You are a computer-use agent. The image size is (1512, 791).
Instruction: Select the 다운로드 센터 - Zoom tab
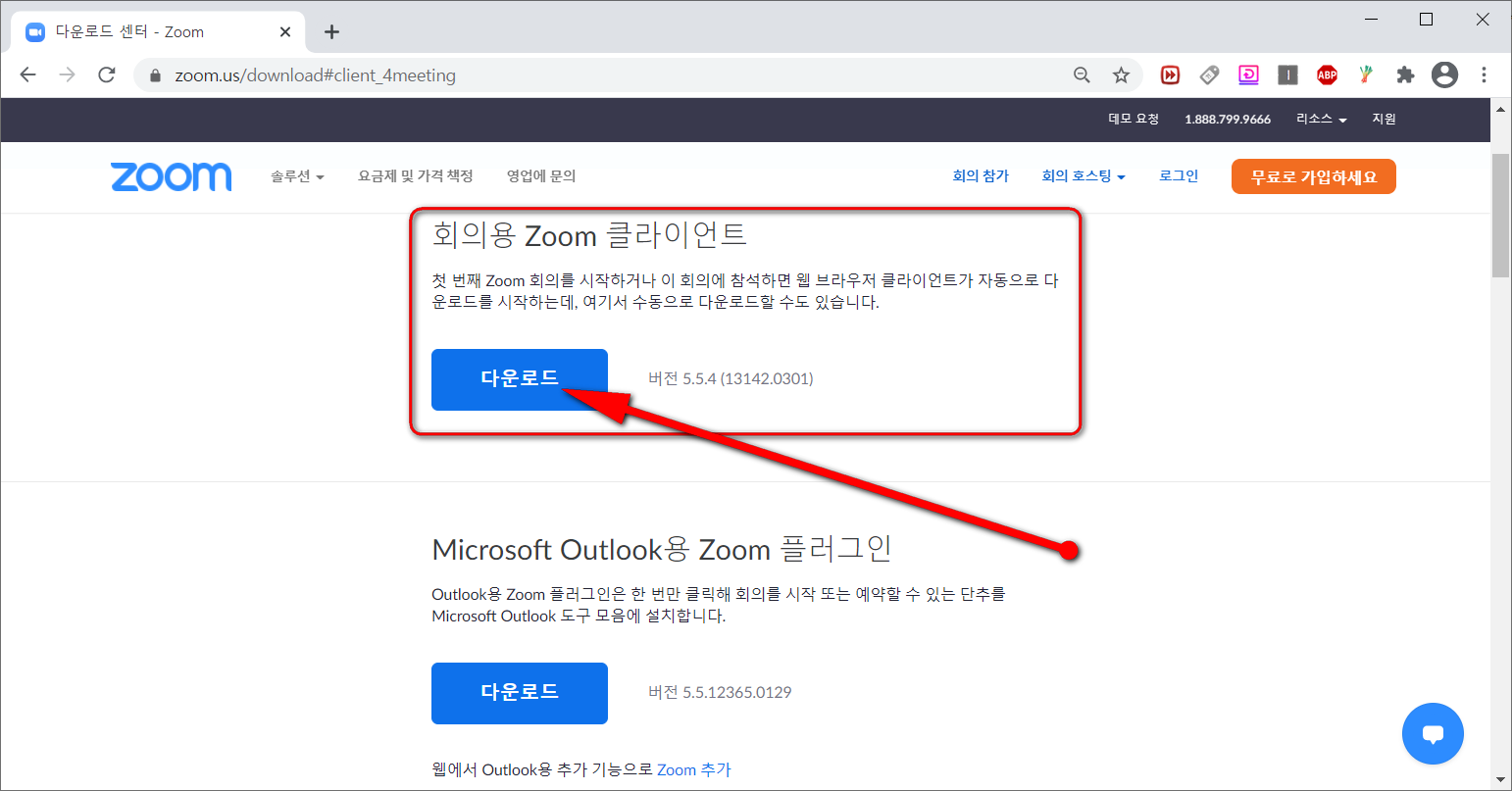158,32
